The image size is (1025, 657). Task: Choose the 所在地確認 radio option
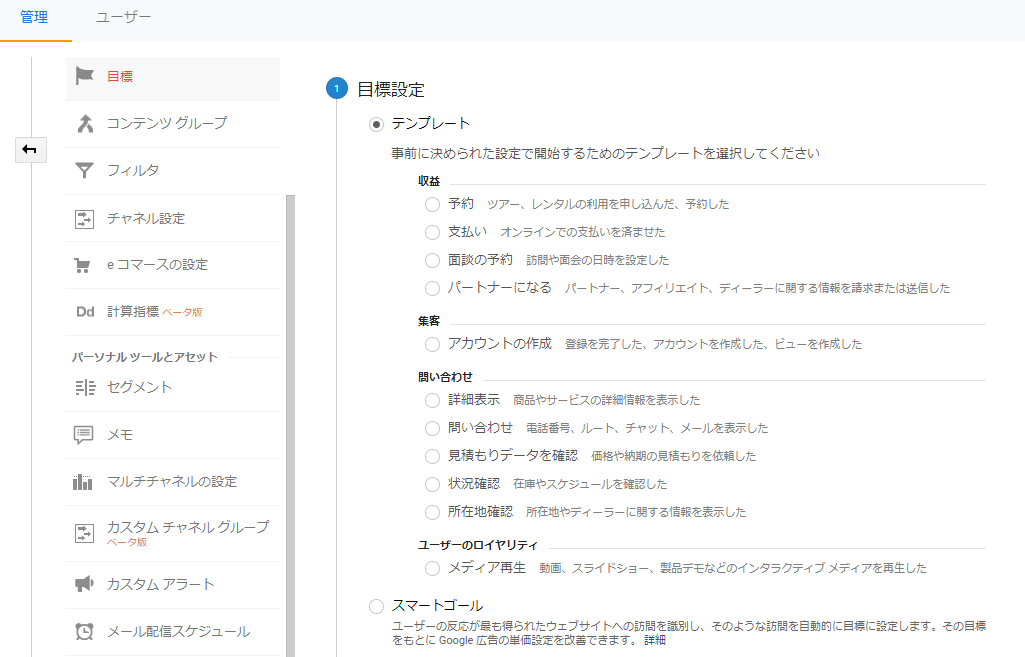click(x=432, y=513)
